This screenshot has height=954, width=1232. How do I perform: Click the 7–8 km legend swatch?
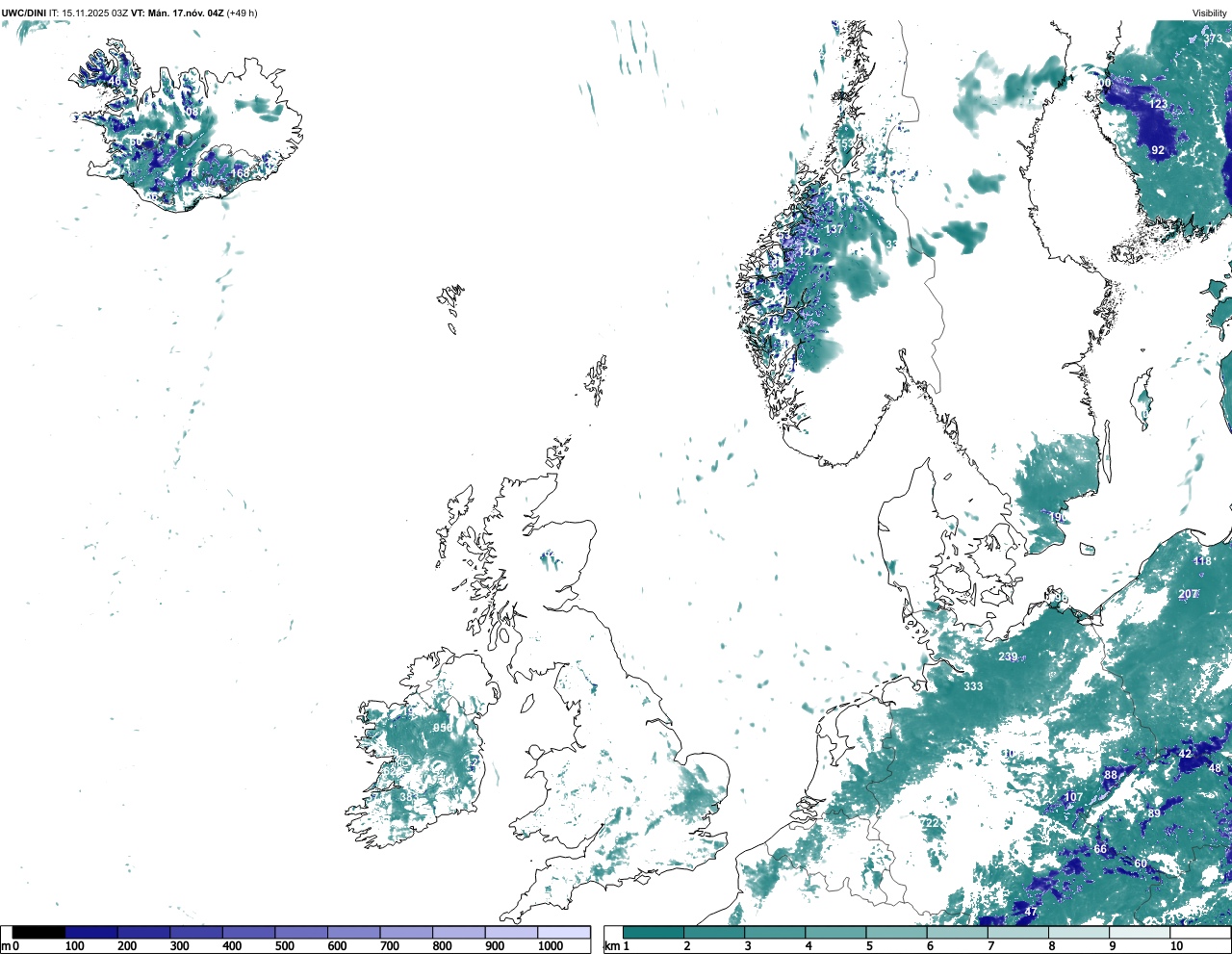click(x=1017, y=933)
